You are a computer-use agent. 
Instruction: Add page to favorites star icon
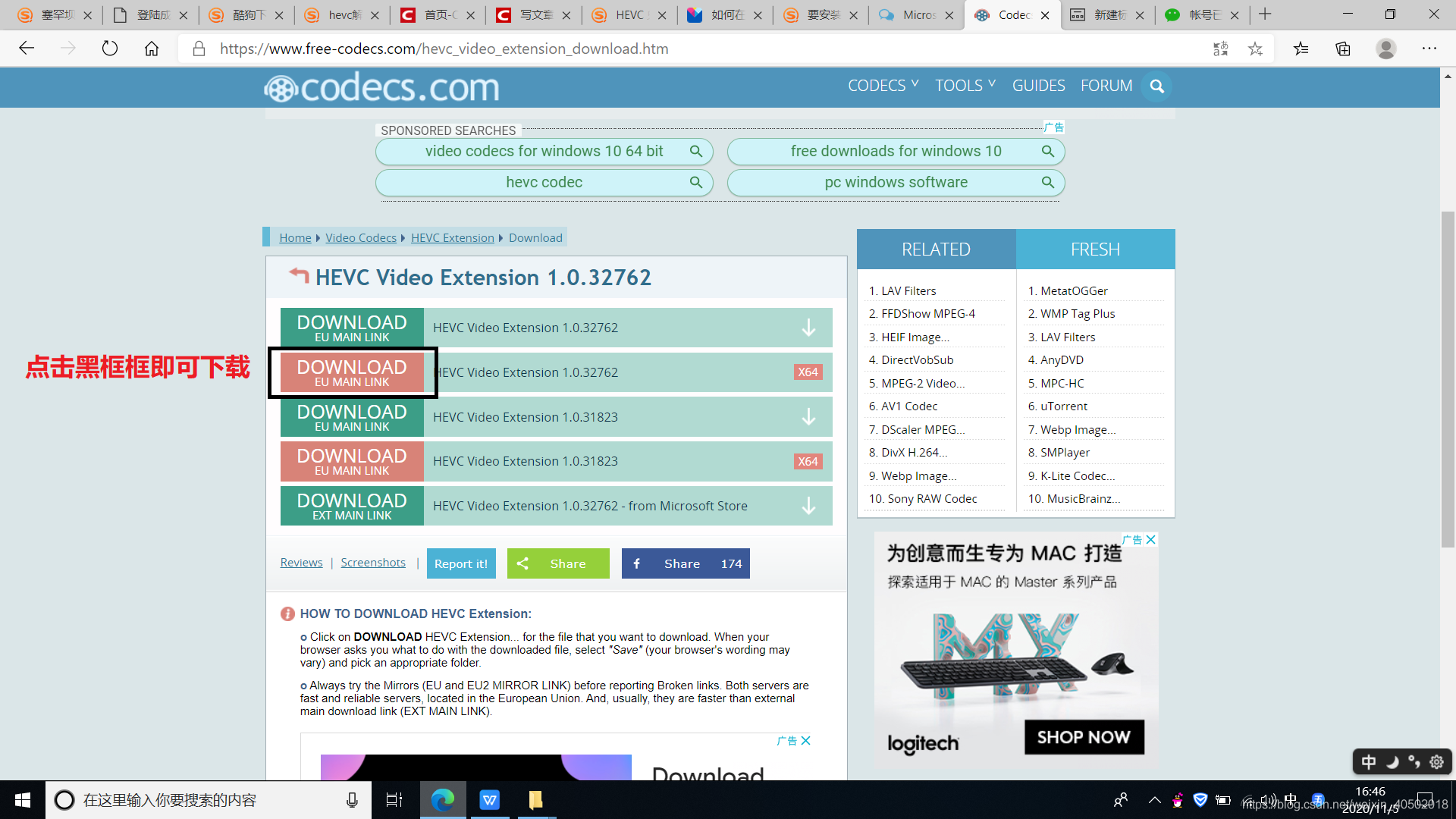[1256, 49]
